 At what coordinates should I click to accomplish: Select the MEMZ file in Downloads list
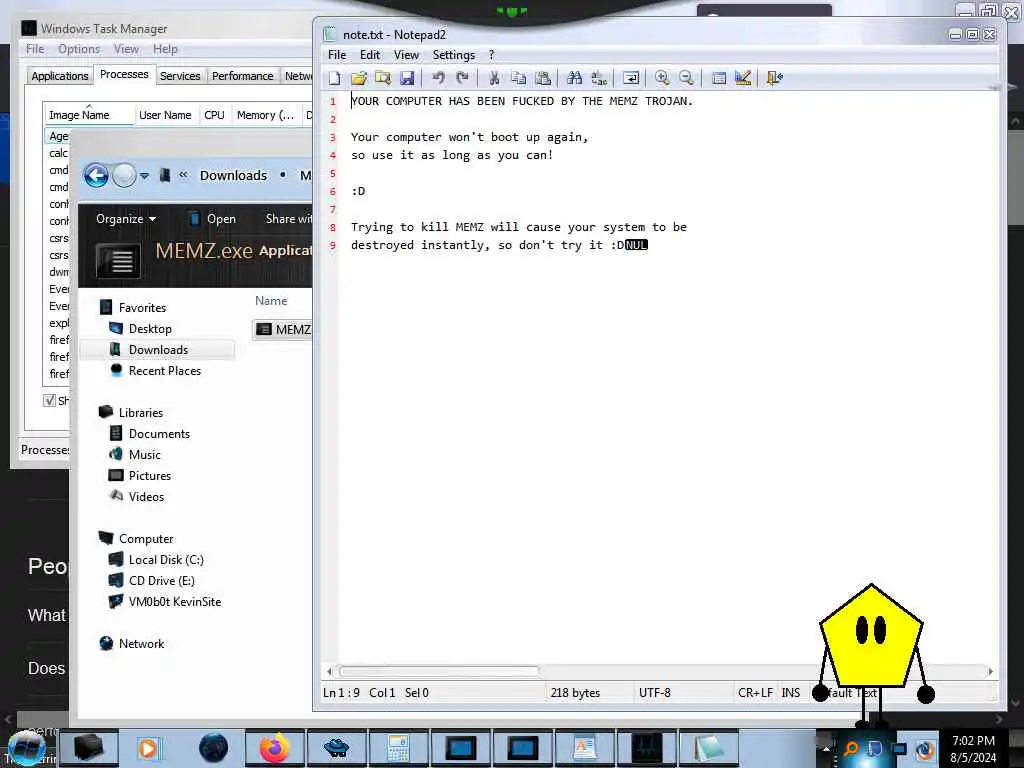pos(283,329)
